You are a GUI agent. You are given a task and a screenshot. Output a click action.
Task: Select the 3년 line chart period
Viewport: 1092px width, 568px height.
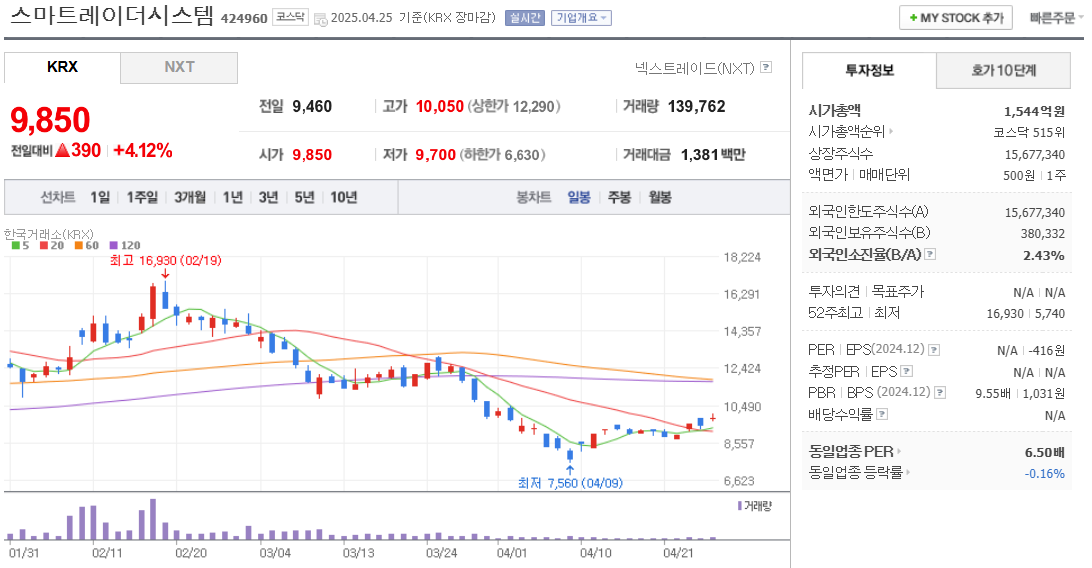pos(269,198)
